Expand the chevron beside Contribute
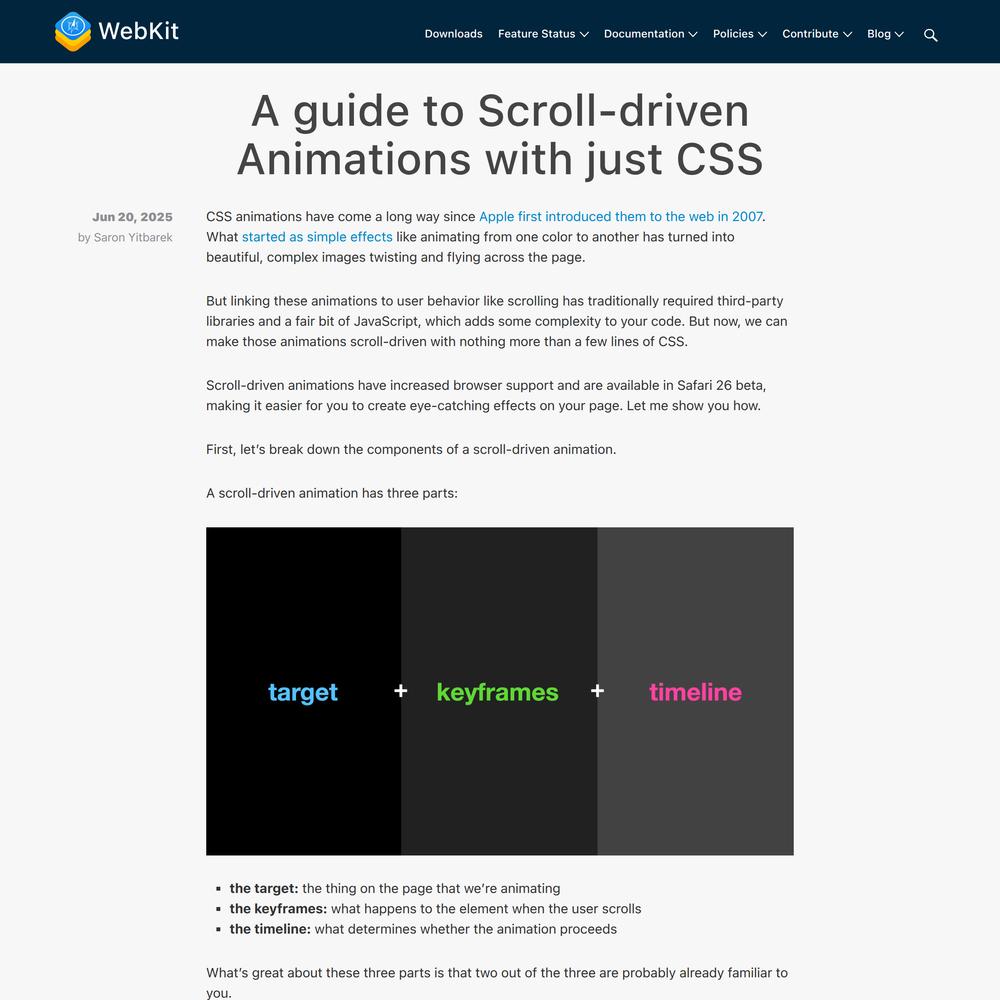Screen dimensions: 1000x1000 coord(847,35)
